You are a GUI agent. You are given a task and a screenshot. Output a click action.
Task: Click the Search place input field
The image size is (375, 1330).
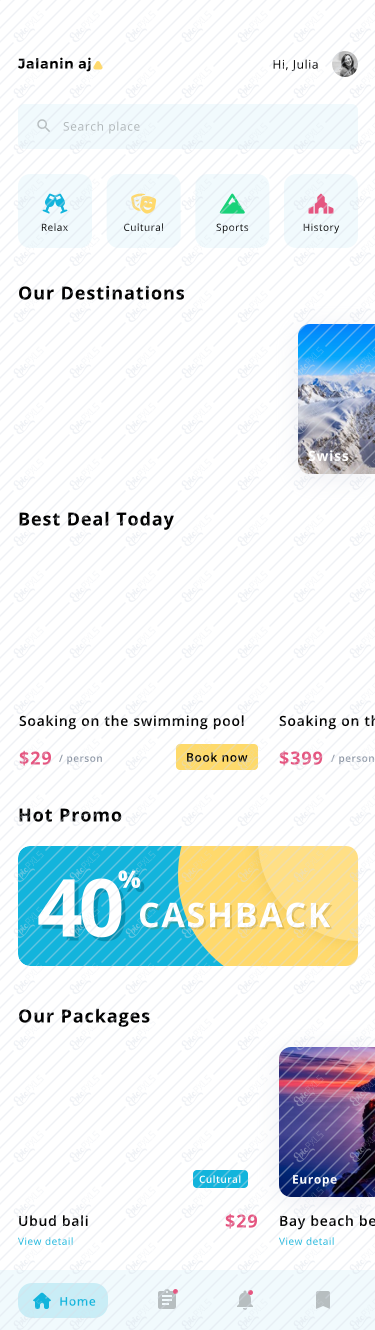click(x=188, y=126)
